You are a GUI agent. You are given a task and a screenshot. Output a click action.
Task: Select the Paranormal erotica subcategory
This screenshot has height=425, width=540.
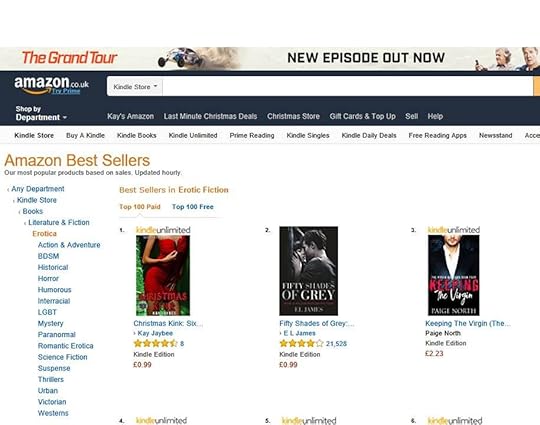(x=56, y=334)
